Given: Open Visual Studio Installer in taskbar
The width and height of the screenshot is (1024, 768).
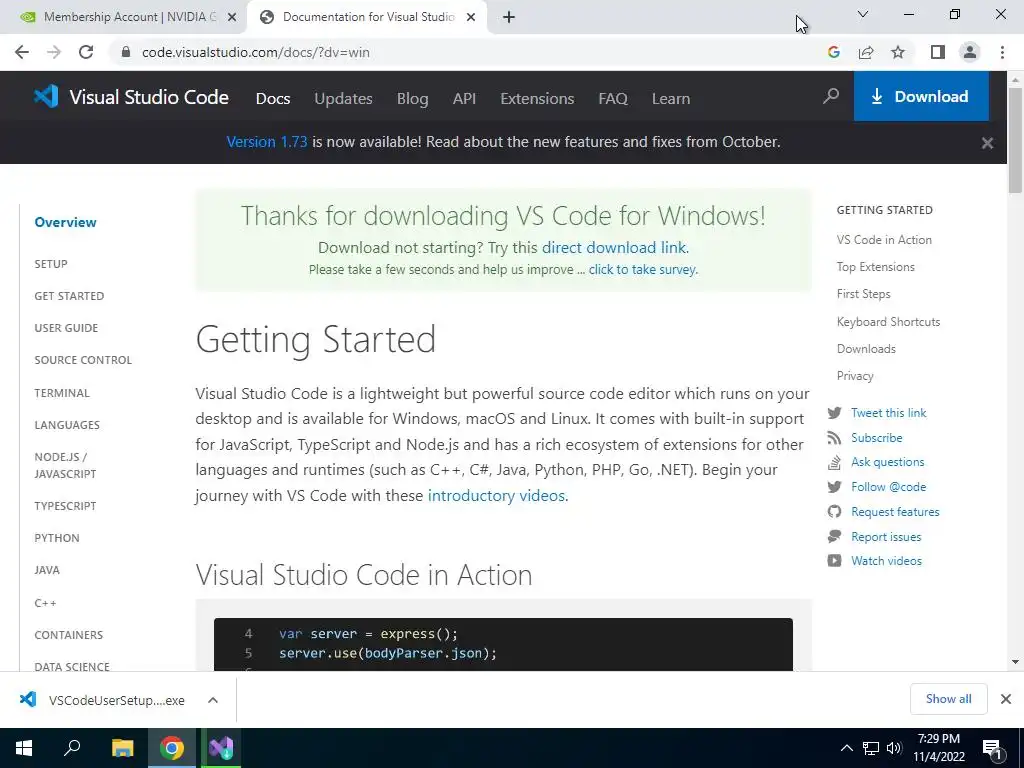Looking at the screenshot, I should pos(221,748).
